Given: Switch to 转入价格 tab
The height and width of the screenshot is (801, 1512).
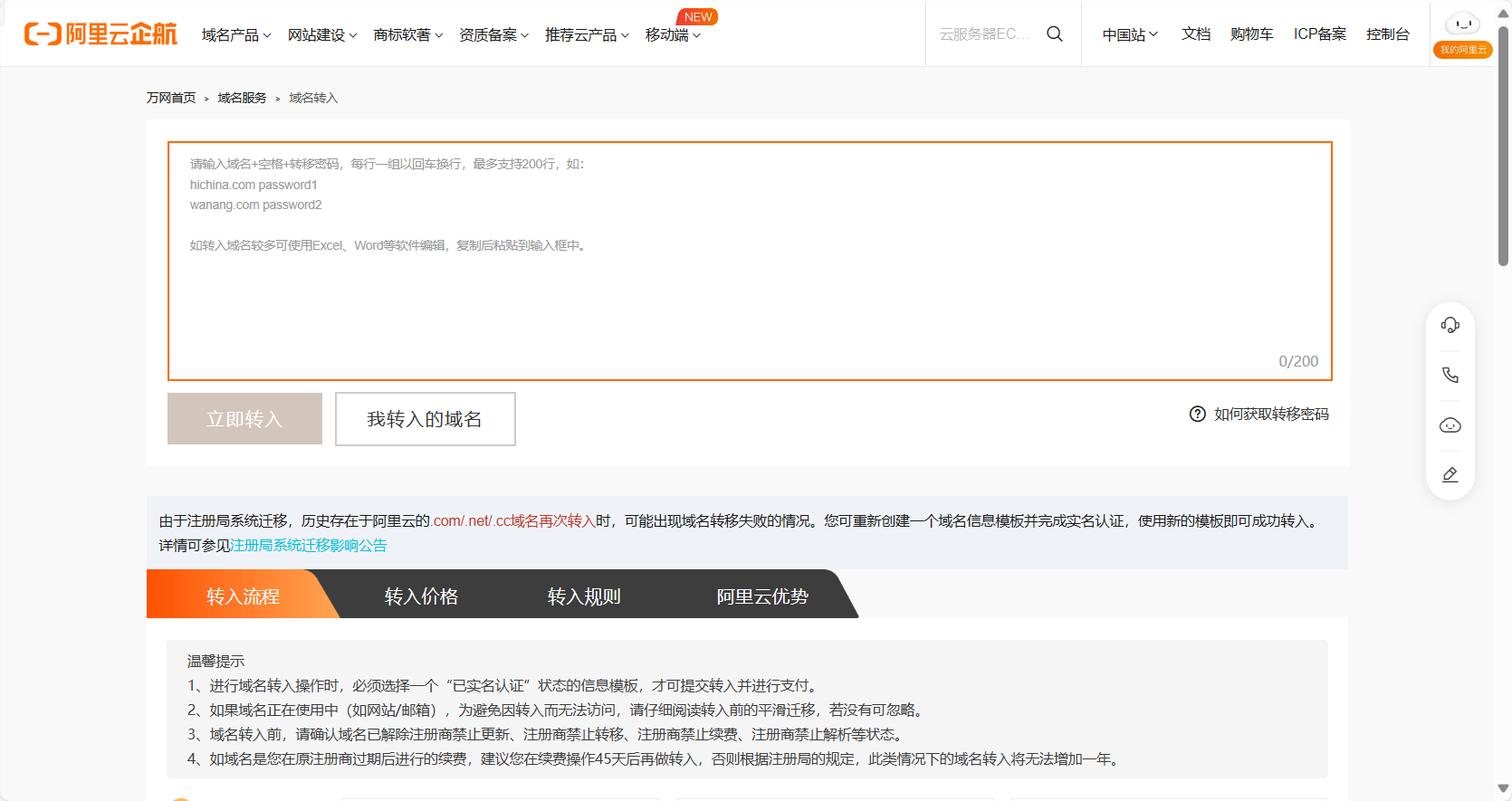Looking at the screenshot, I should point(421,596).
